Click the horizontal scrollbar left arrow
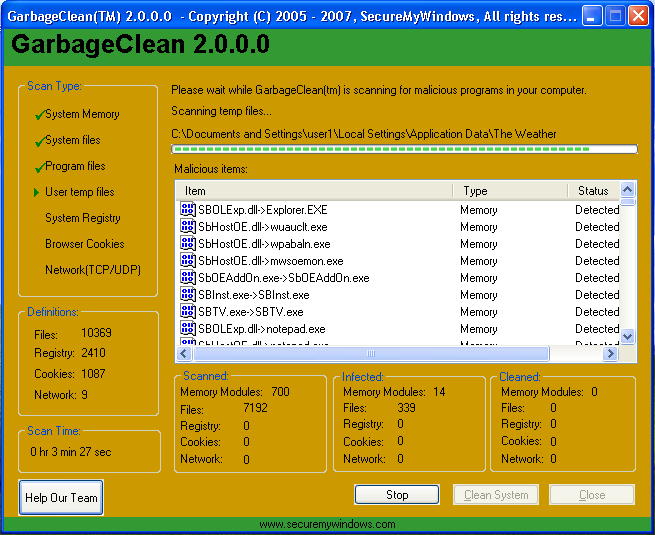 click(x=184, y=354)
